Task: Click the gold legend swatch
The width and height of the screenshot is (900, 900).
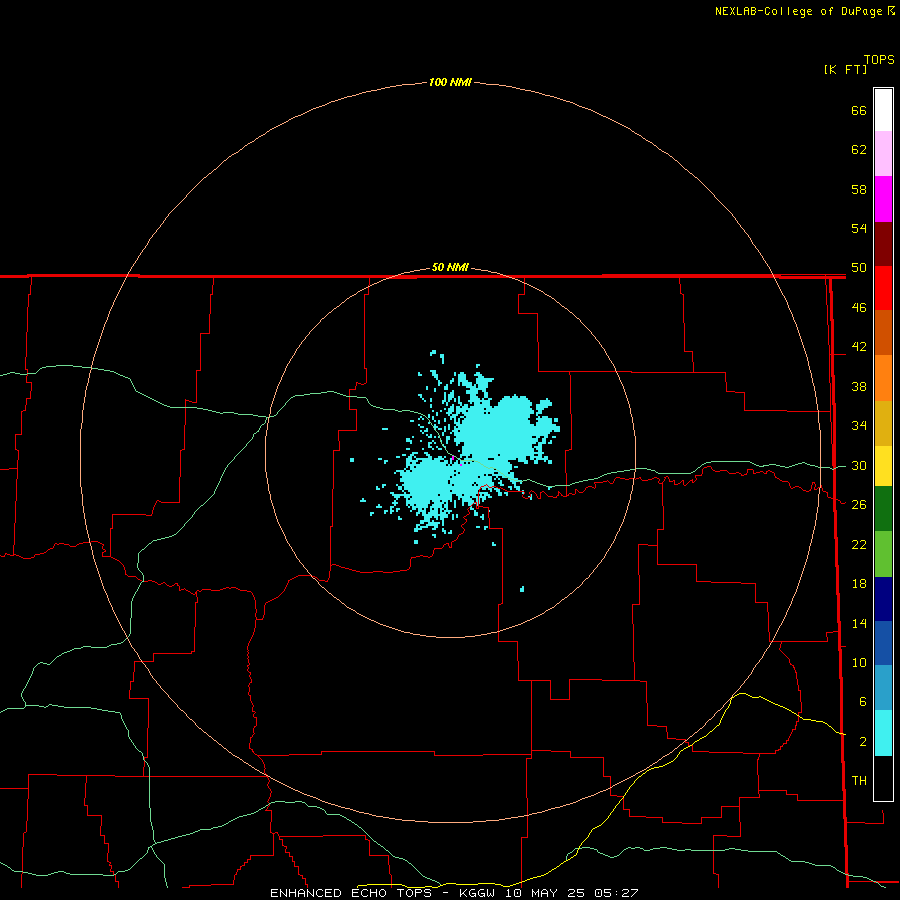Action: click(x=883, y=423)
